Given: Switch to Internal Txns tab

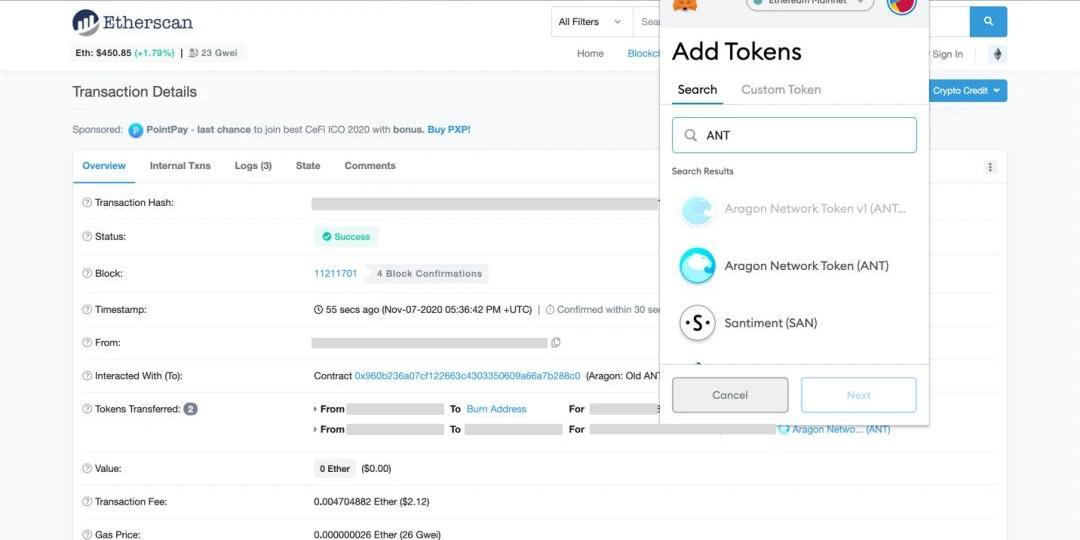Looking at the screenshot, I should [180, 166].
